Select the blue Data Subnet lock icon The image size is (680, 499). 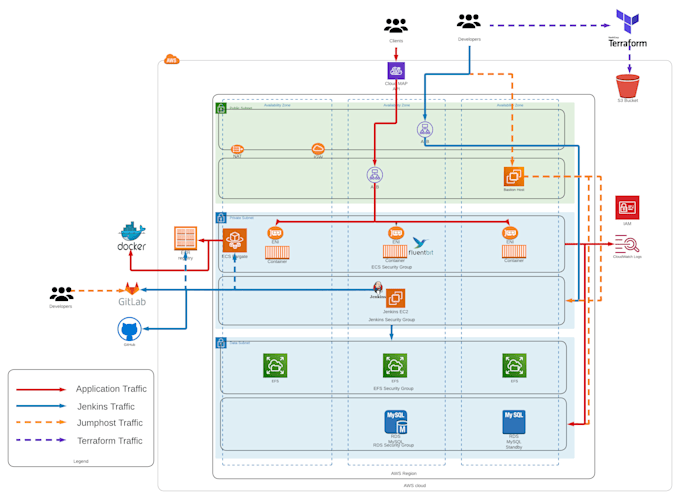(221, 343)
